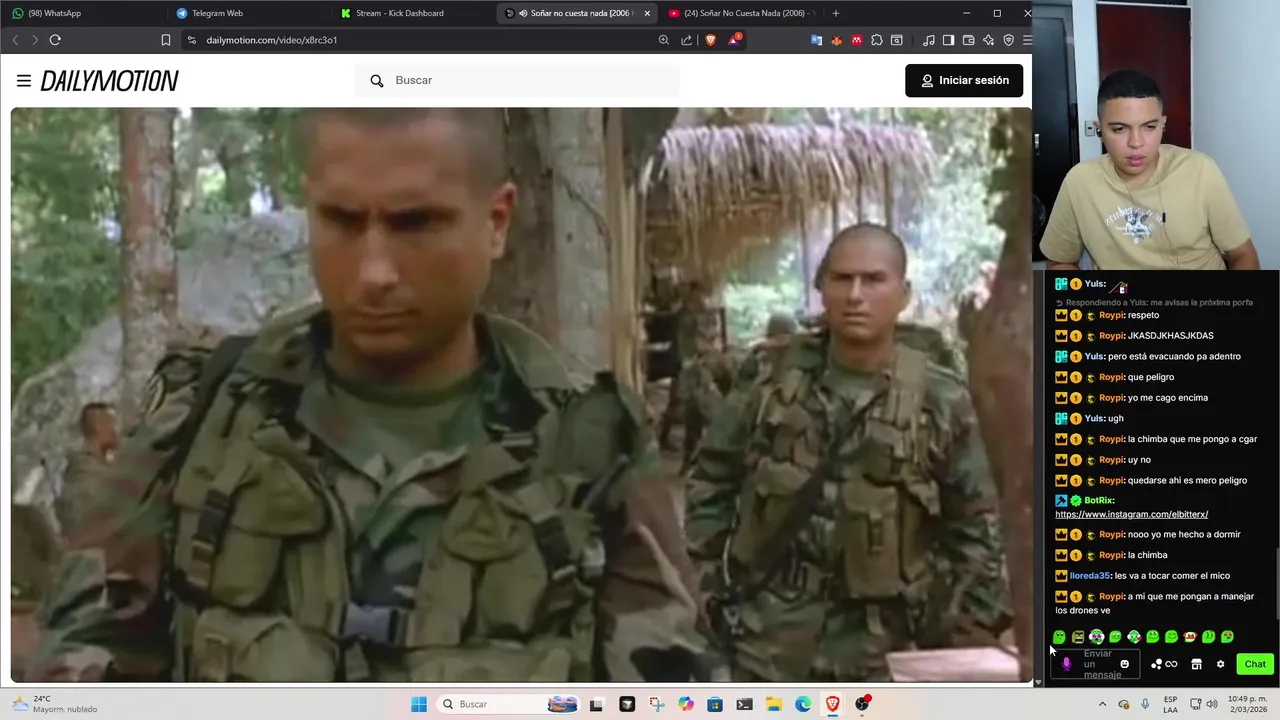Click the share page icon

click(686, 40)
